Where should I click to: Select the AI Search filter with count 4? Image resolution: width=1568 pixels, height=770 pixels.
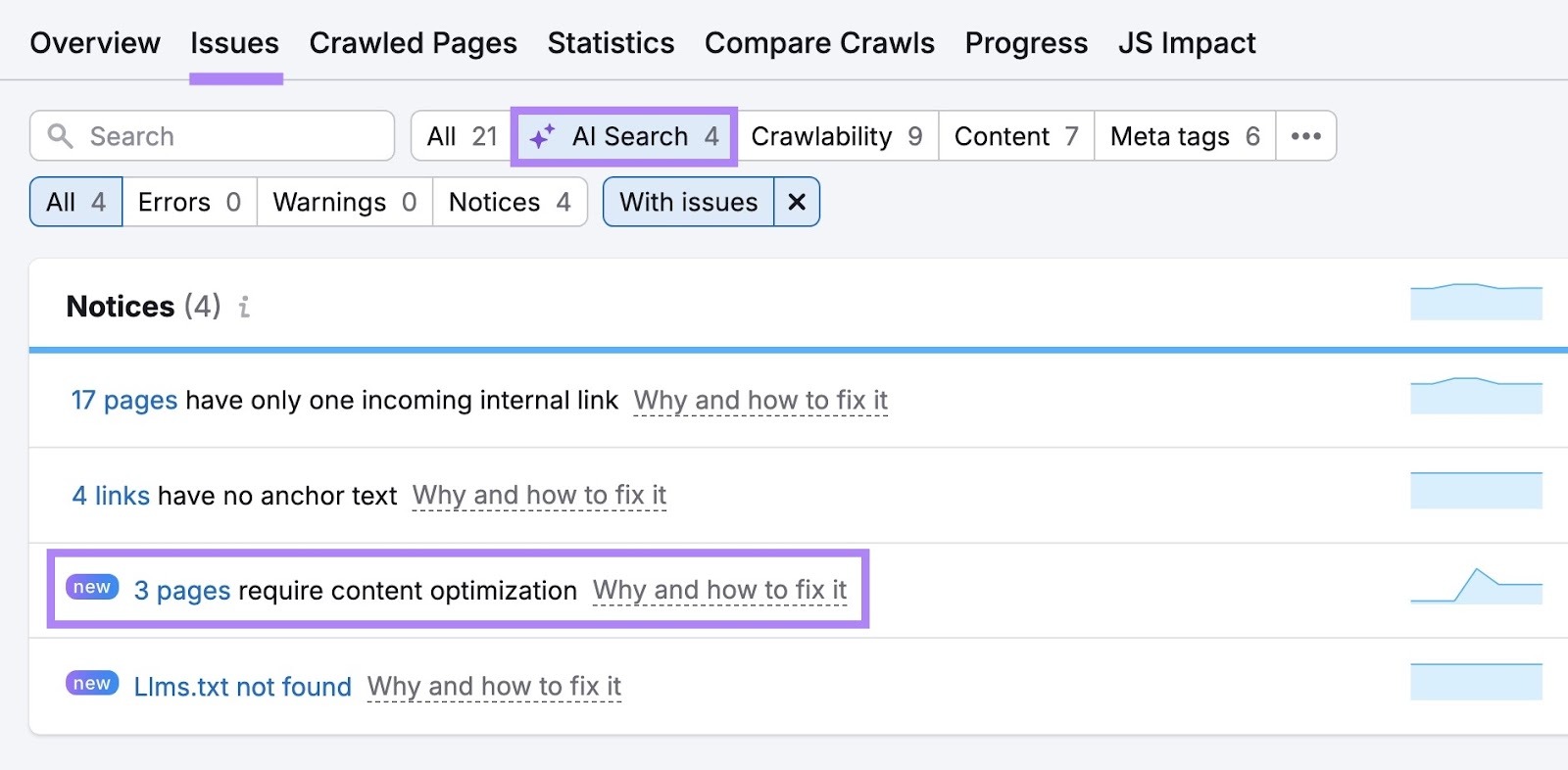coord(623,136)
